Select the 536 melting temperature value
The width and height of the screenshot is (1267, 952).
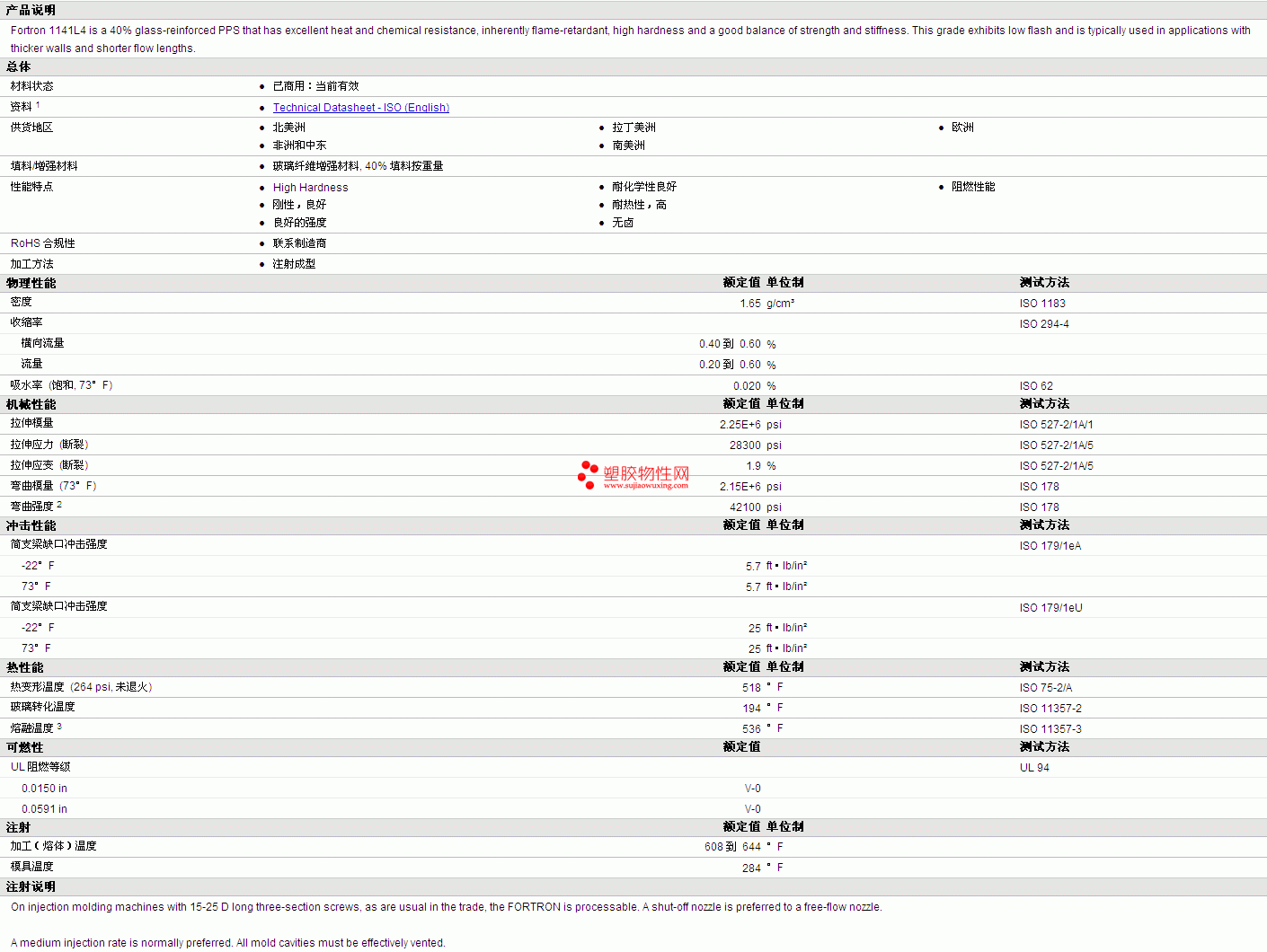(x=751, y=729)
